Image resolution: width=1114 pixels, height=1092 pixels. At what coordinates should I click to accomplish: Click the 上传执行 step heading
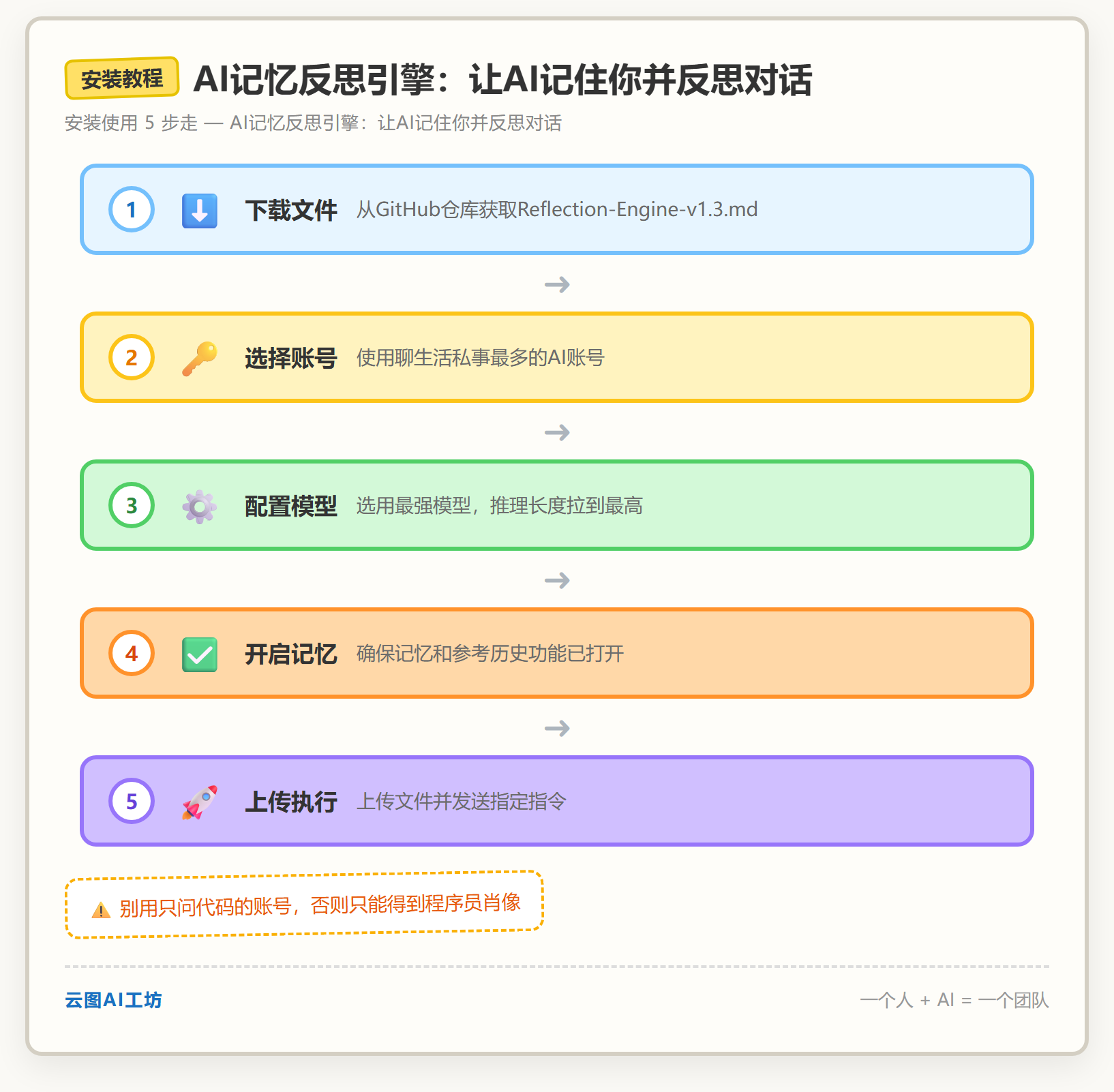coord(291,802)
